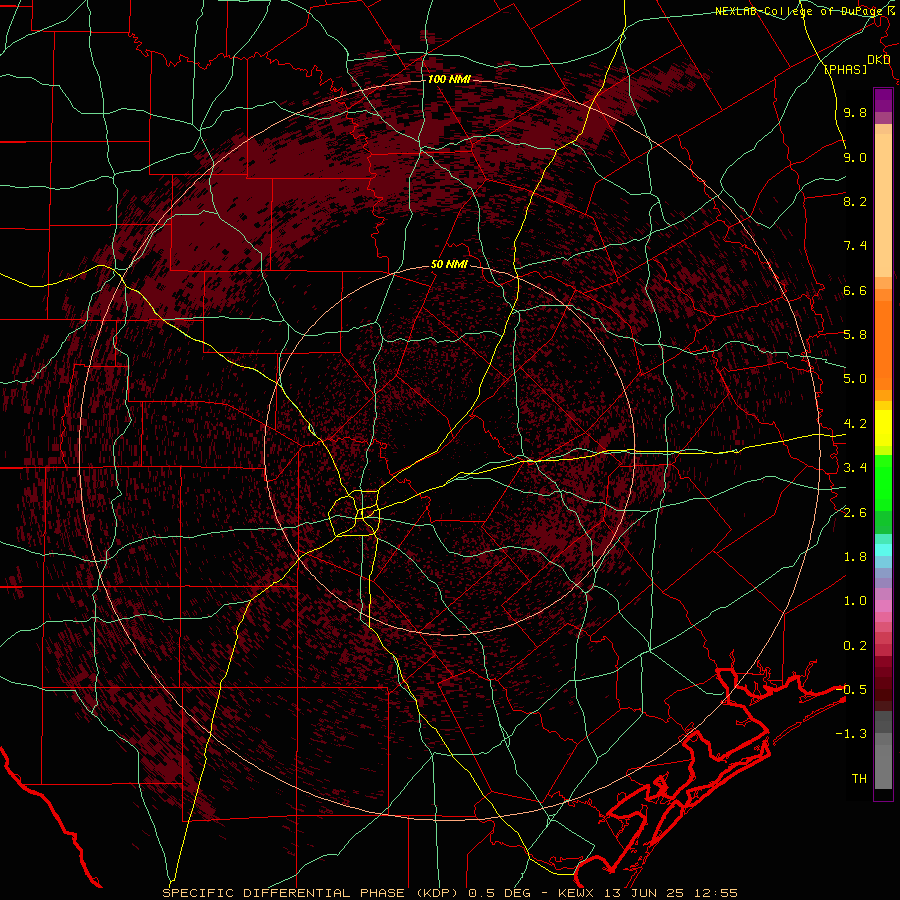Click the 6.6 value on the color scale
This screenshot has width=900, height=900.
(855, 290)
